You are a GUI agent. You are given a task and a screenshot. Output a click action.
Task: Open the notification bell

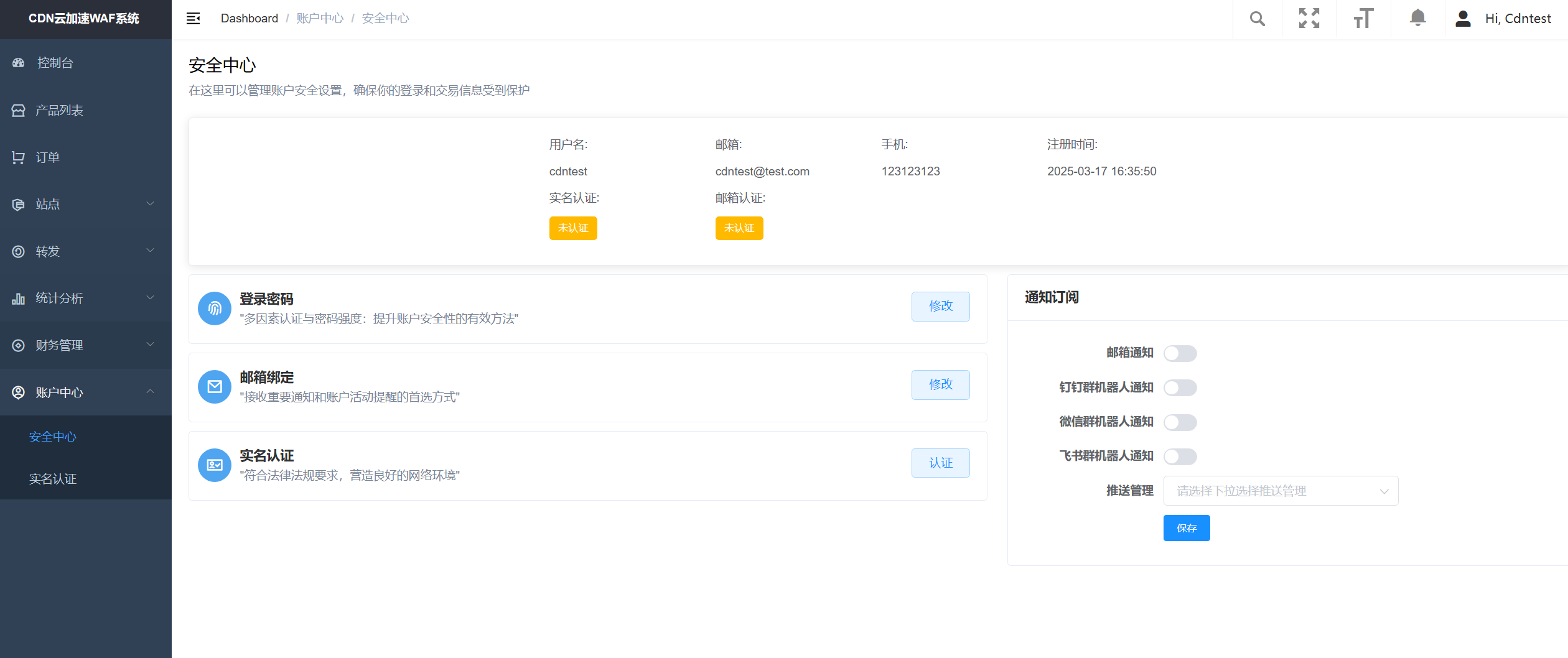click(1417, 18)
